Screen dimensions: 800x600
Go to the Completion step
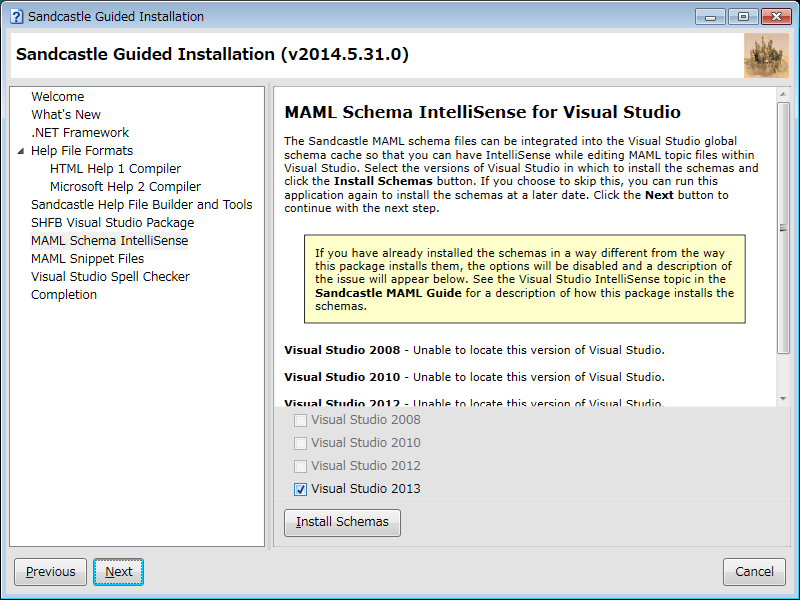64,295
